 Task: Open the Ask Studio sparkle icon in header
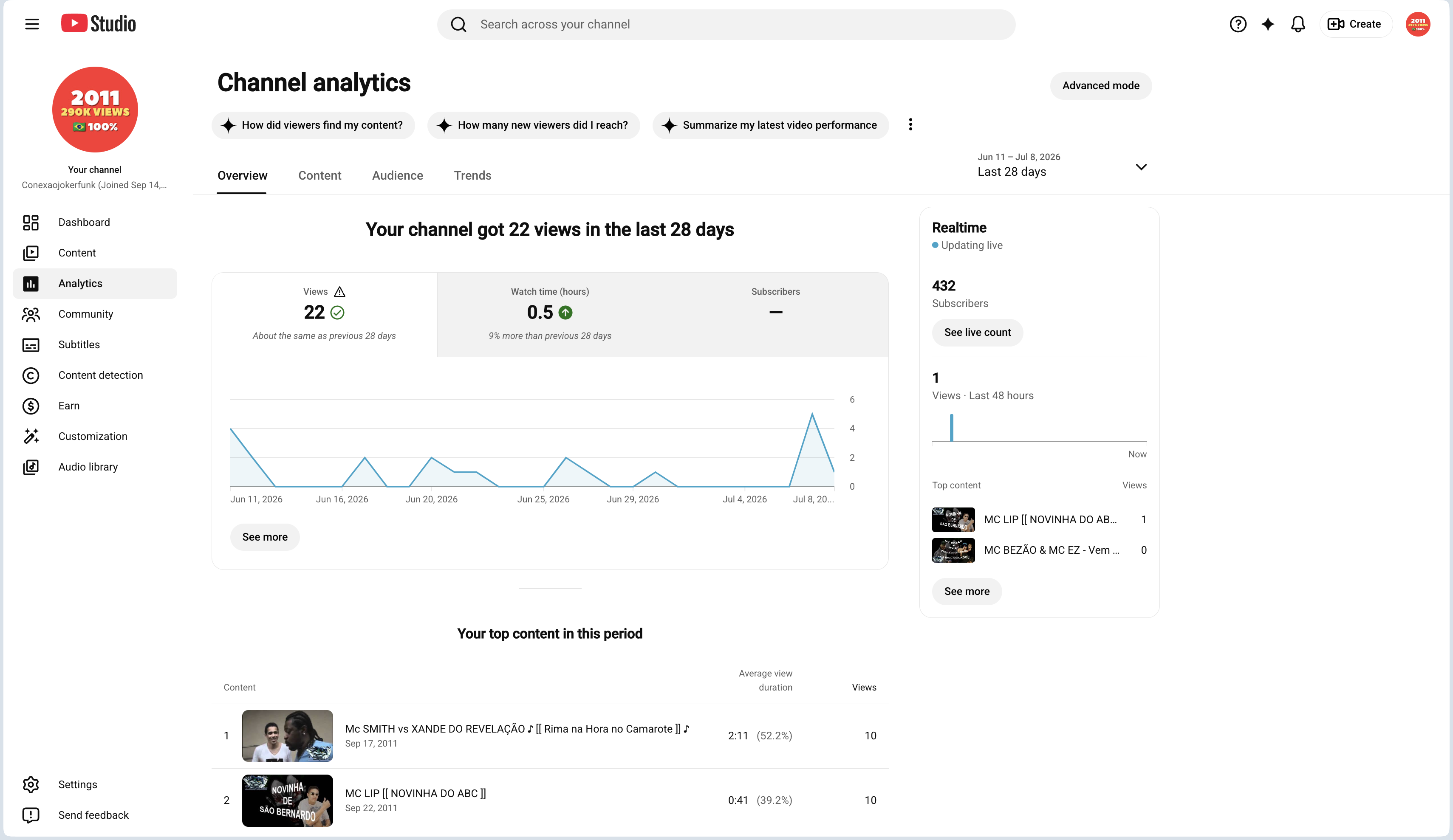coord(1267,24)
